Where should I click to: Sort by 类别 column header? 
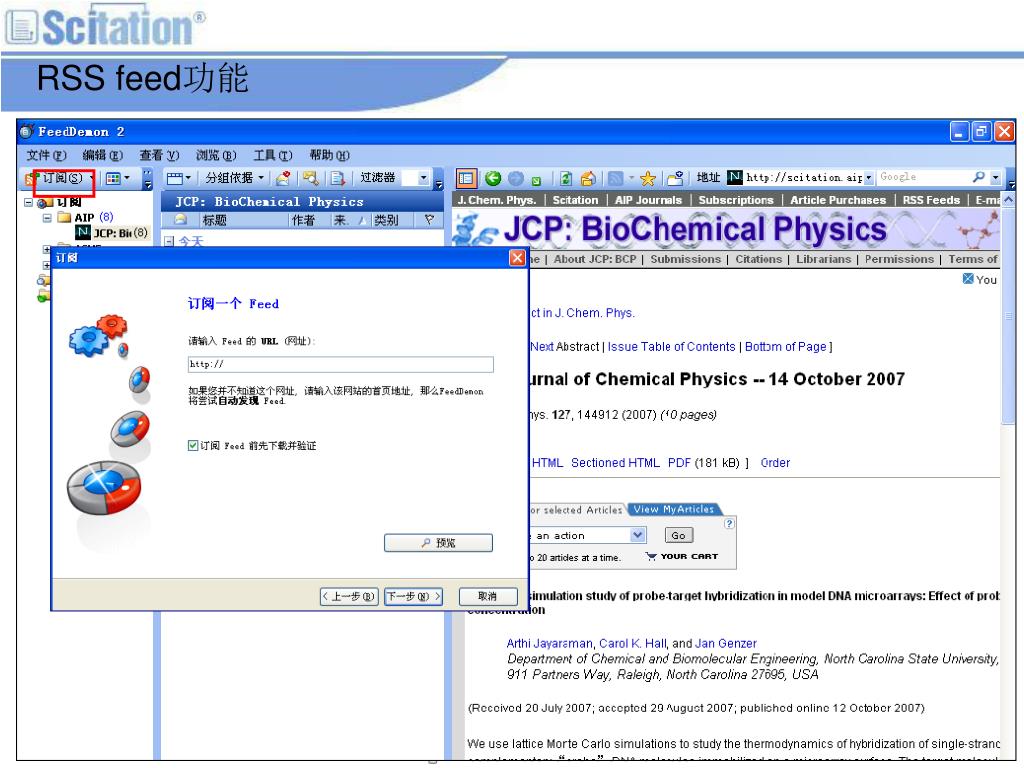point(392,220)
